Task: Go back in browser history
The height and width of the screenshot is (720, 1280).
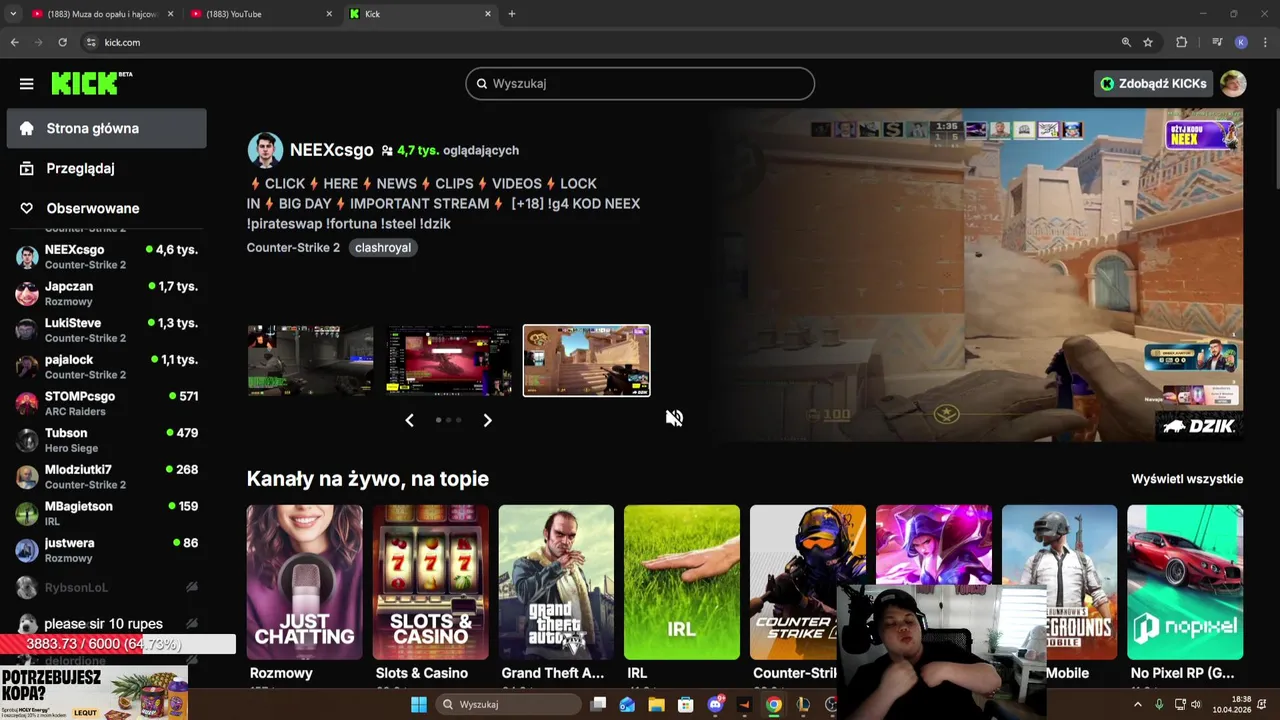Action: pyautogui.click(x=14, y=42)
